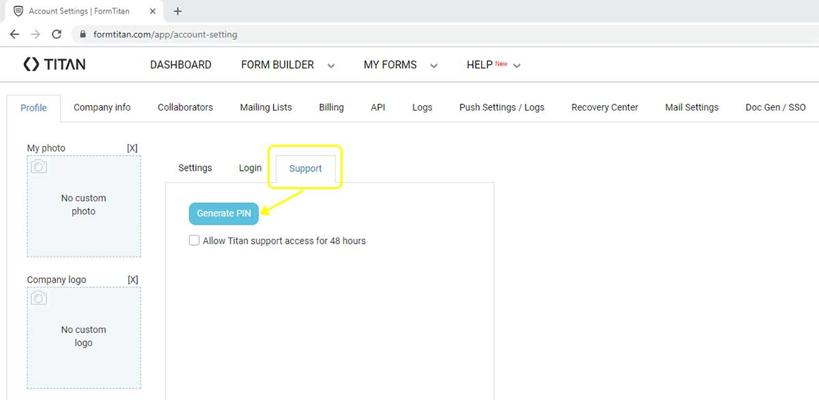
Task: Open a new browser tab with plus icon
Action: [178, 11]
